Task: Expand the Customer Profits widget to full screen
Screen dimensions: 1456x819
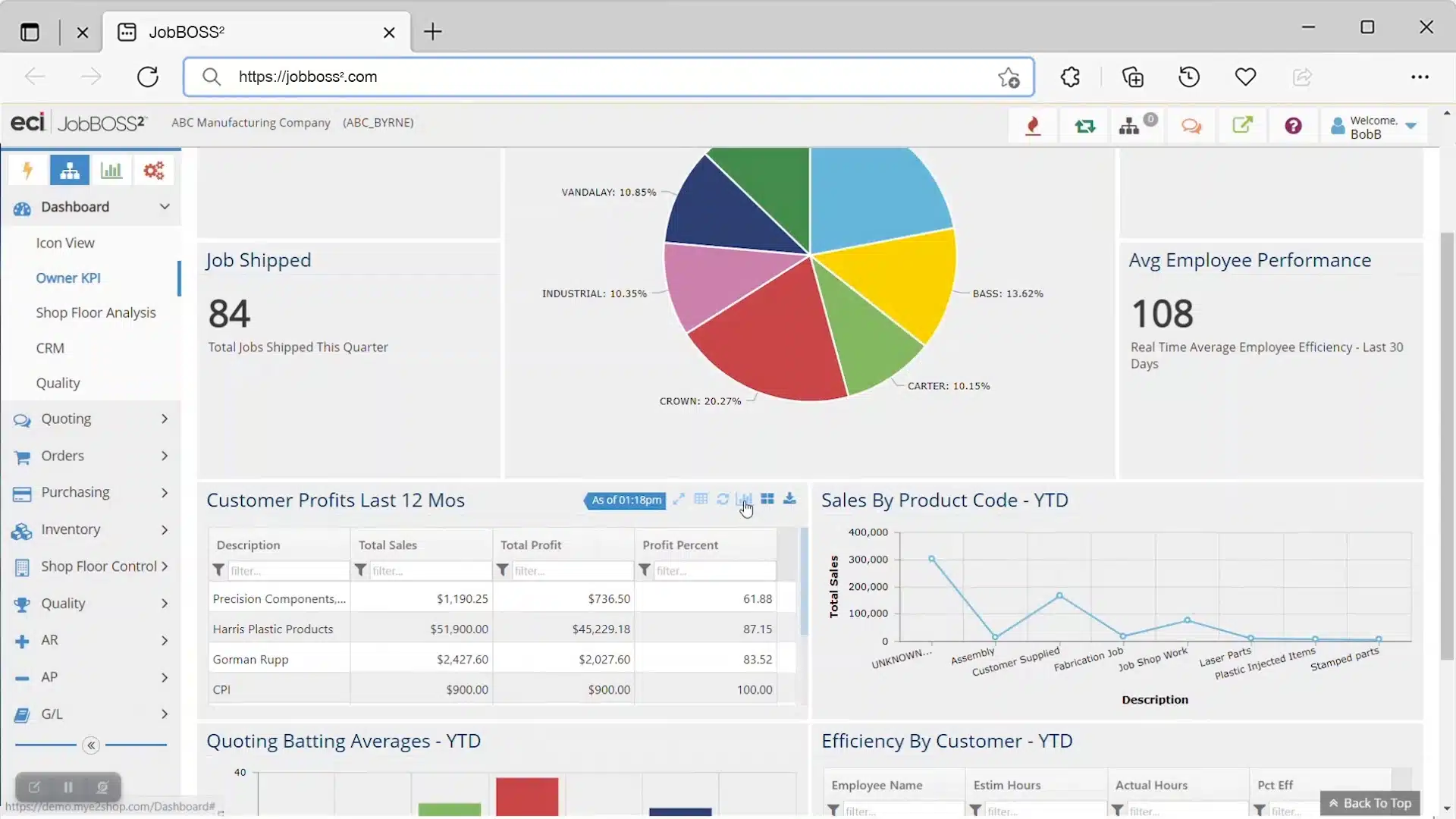Action: point(678,500)
